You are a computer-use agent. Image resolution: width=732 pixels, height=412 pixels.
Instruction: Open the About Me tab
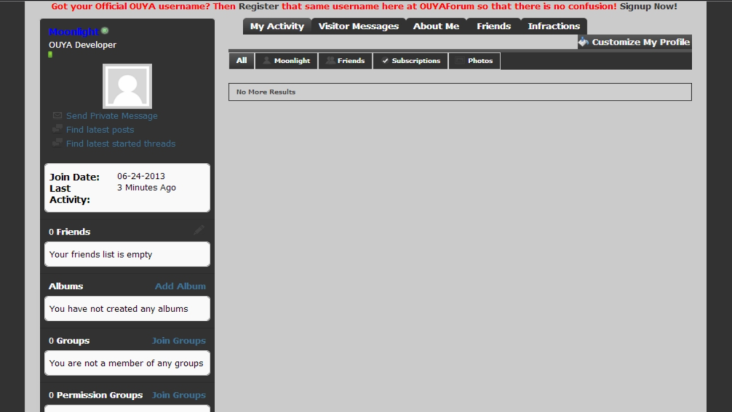436,26
